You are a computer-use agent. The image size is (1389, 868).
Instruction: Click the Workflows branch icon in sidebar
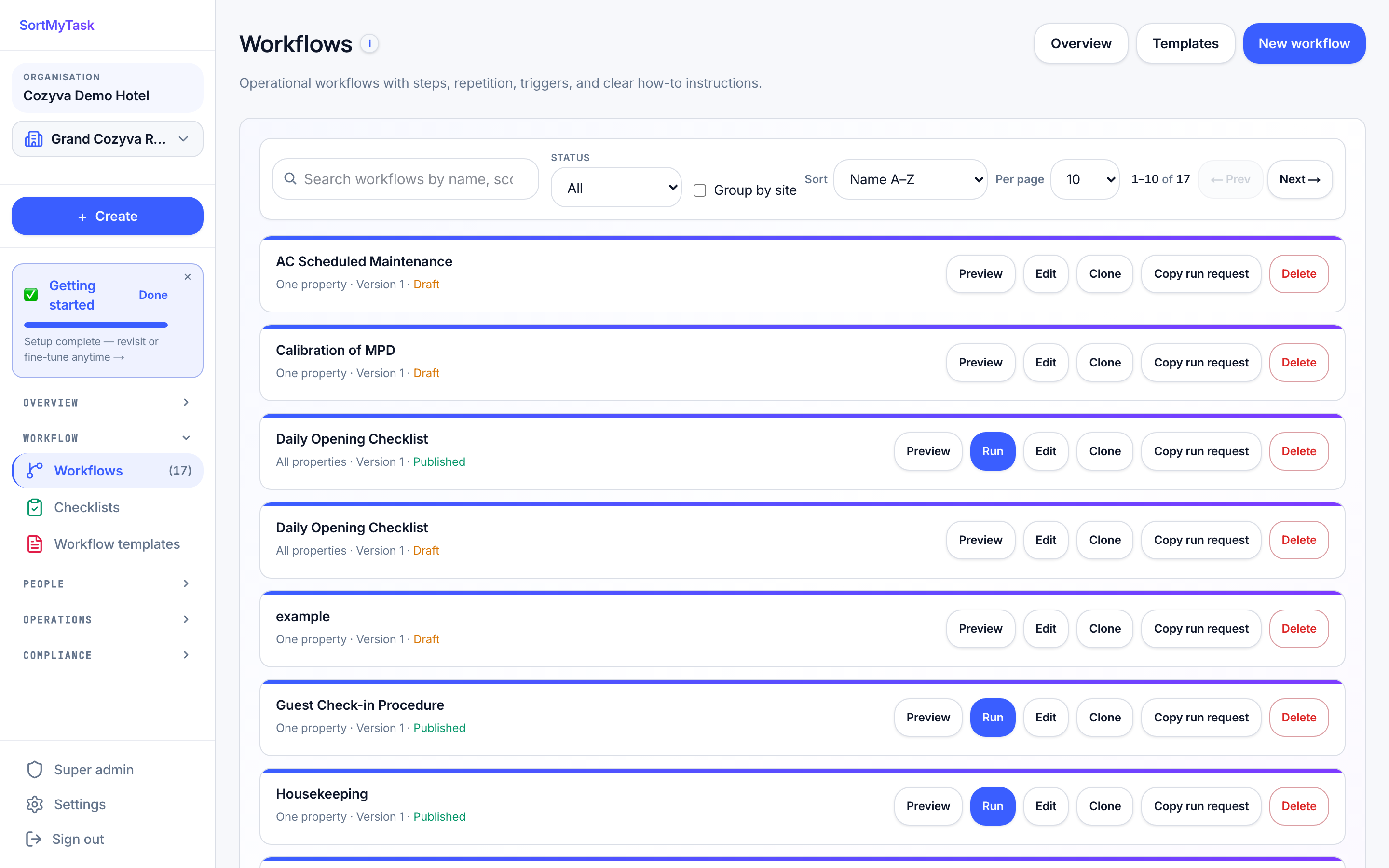coord(34,471)
